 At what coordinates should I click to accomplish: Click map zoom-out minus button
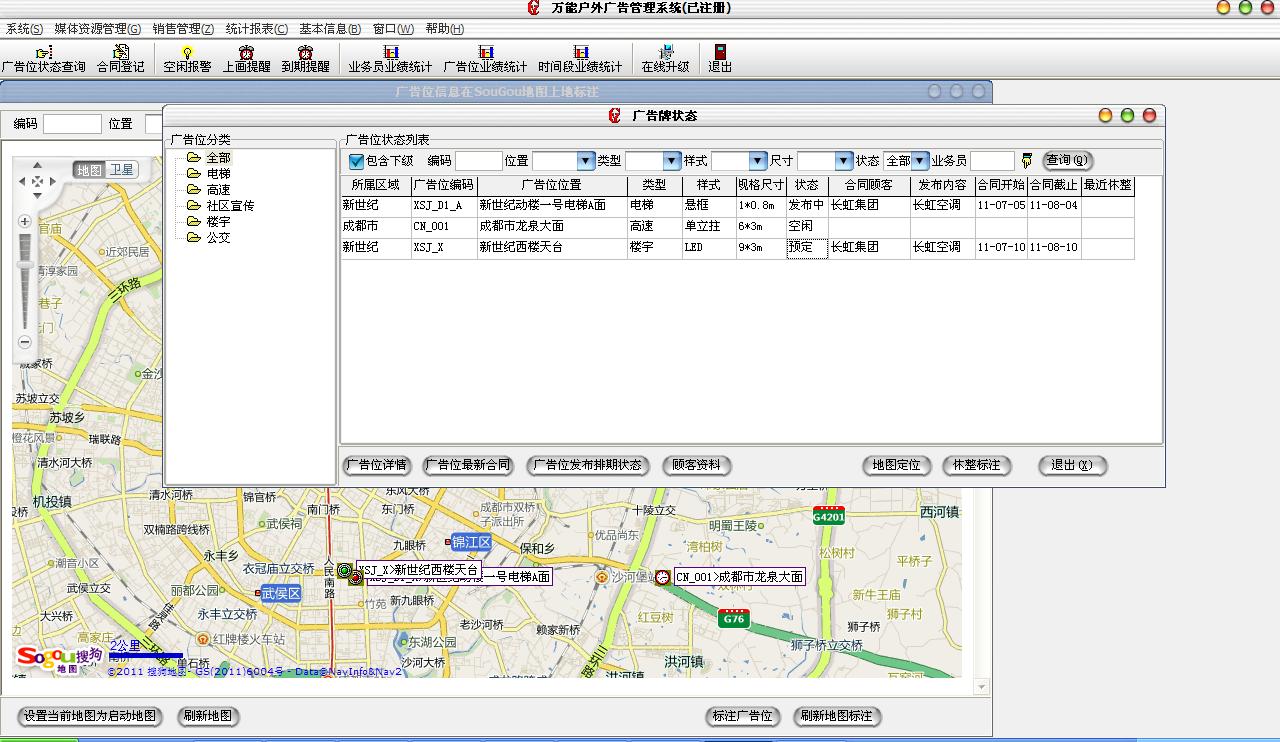click(x=25, y=342)
